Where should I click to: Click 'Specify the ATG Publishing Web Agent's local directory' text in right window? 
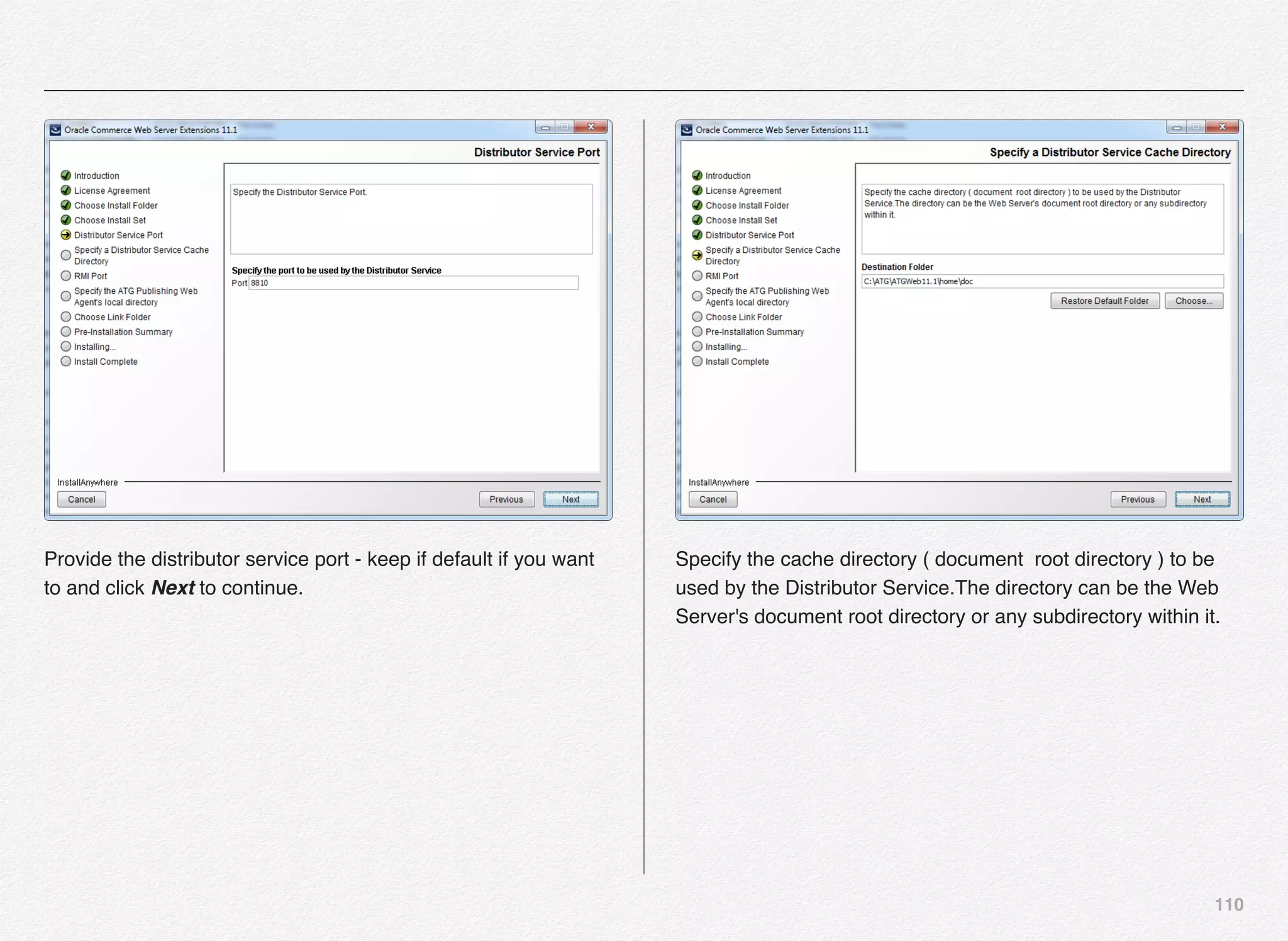[x=767, y=296]
